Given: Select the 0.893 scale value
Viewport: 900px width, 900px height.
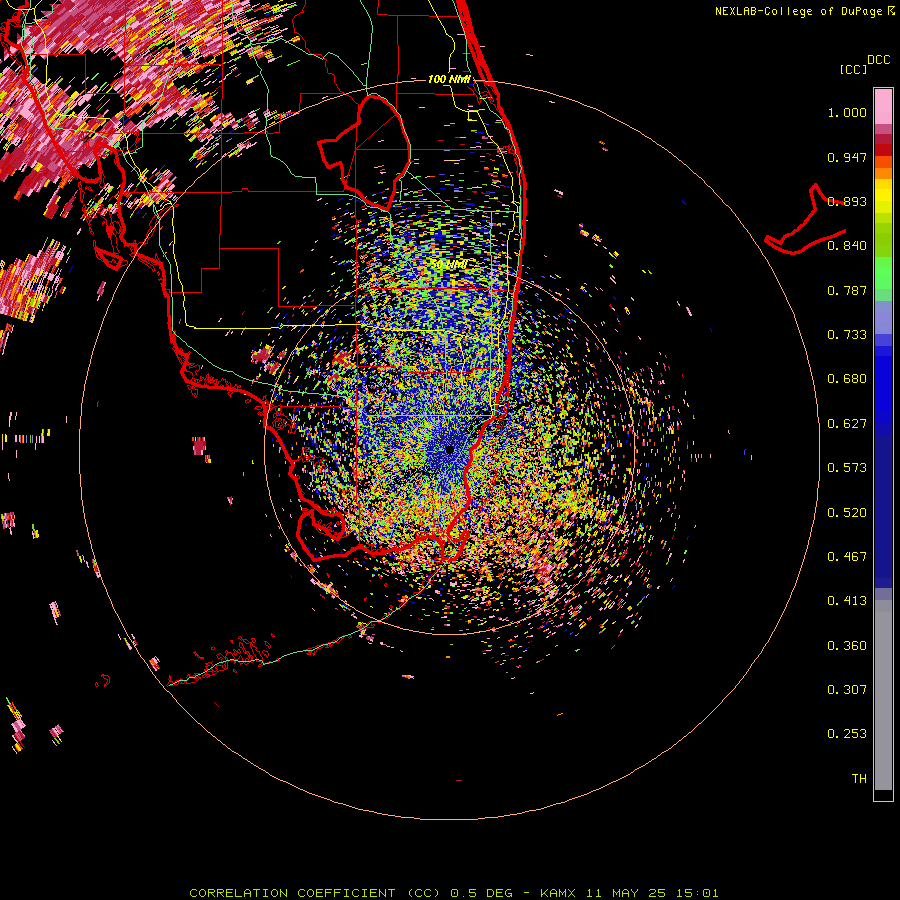Looking at the screenshot, I should tap(847, 201).
